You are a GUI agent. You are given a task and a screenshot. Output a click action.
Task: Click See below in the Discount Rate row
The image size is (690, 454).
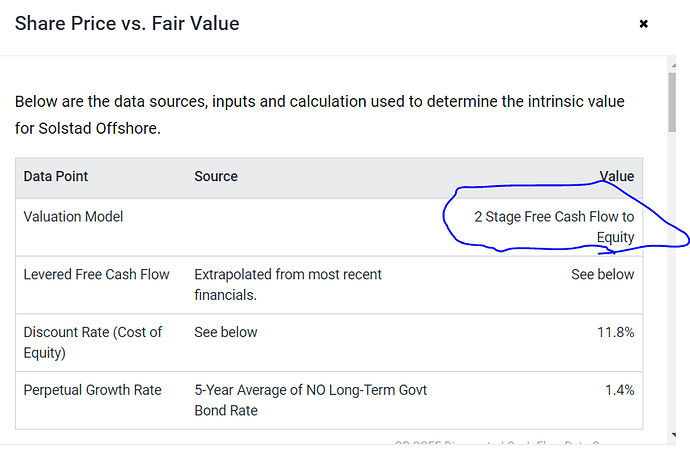(226, 332)
